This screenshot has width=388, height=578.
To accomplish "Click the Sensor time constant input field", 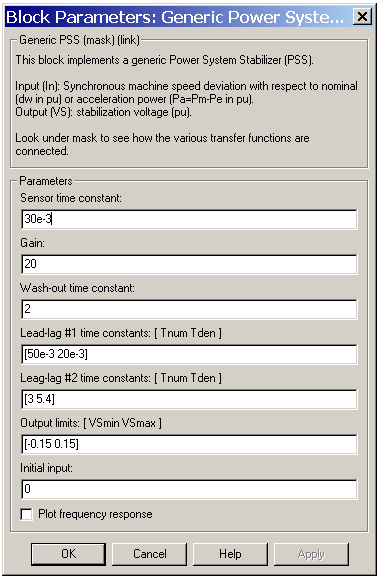I will 189,219.
